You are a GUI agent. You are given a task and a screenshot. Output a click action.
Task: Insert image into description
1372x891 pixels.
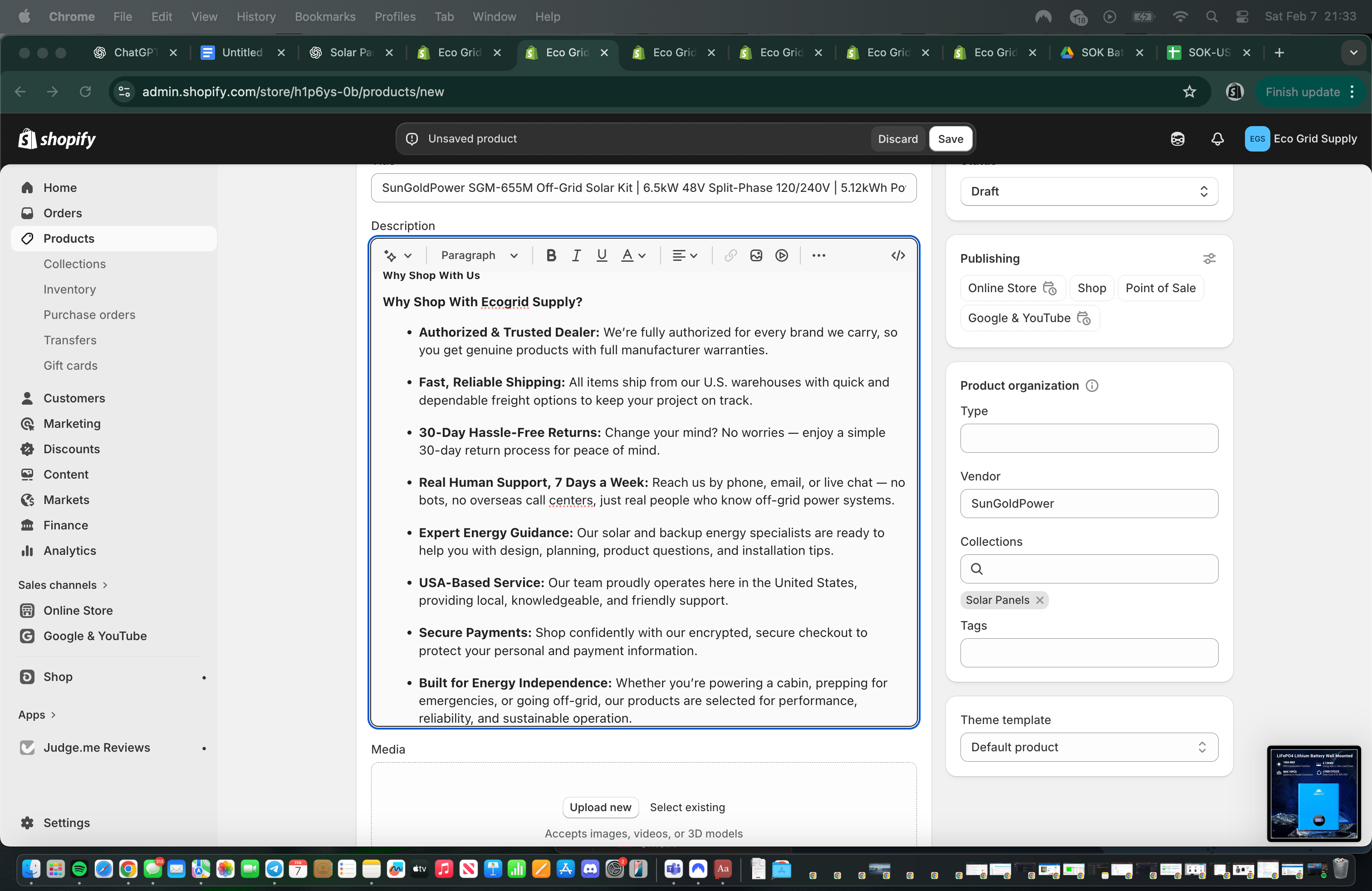[756, 255]
